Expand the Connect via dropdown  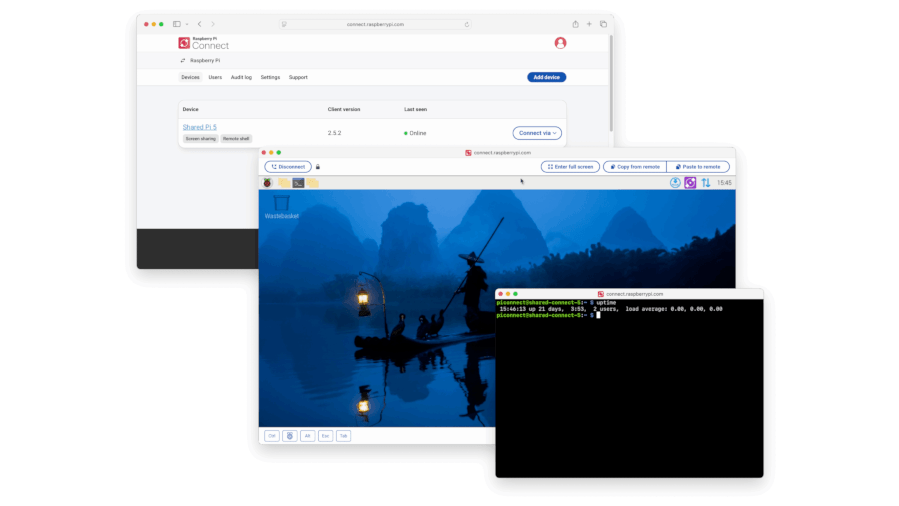tap(537, 133)
